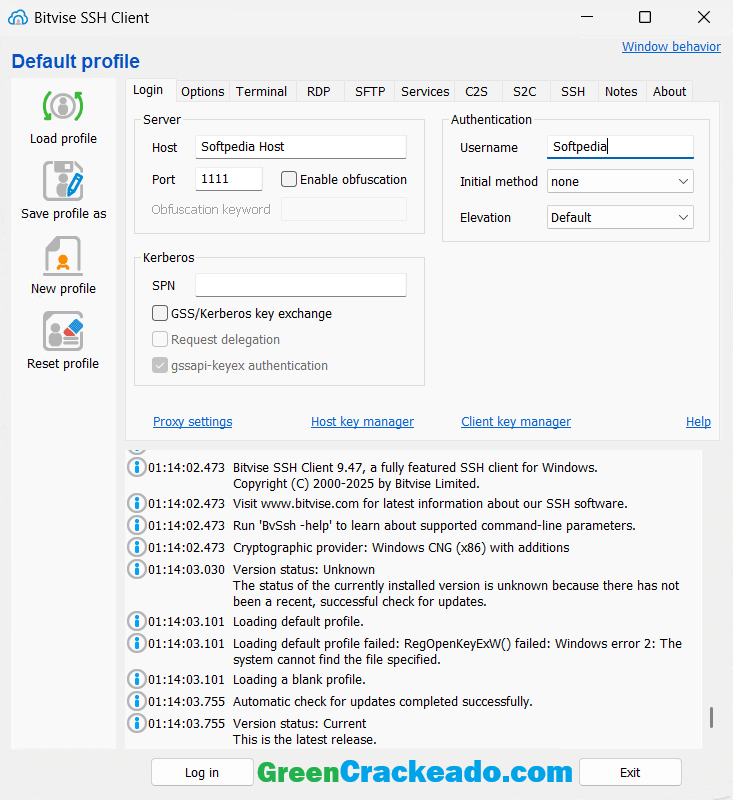Click info icon beside 'Visit www.bitvise.com' log entry
Image resolution: width=733 pixels, height=800 pixels.
point(136,503)
